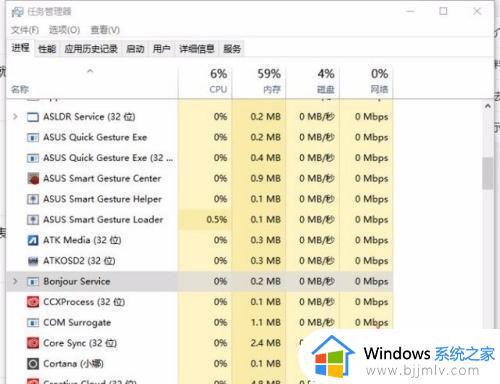Image resolution: width=500 pixels, height=384 pixels.
Task: Click the Cortana circle icon
Action: coord(33,364)
